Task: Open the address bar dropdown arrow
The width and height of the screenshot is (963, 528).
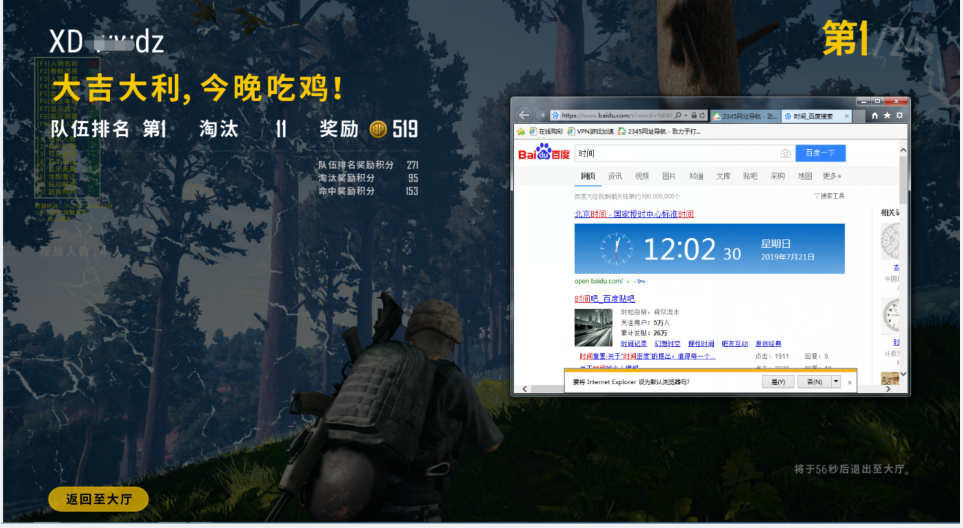Action: click(x=685, y=115)
